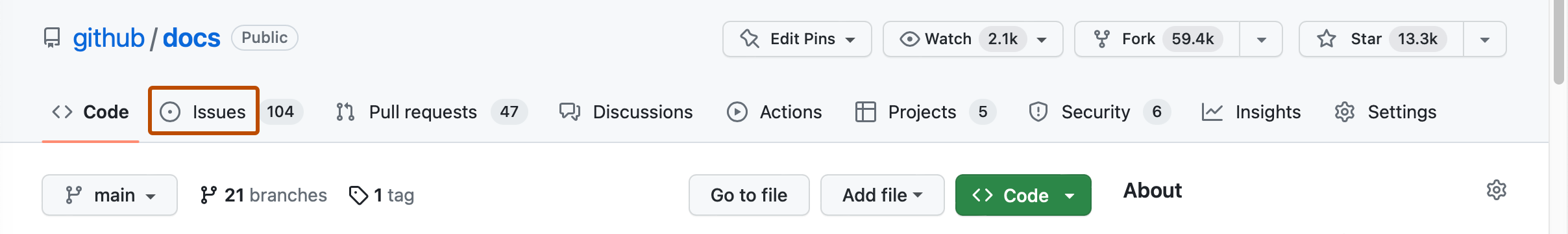Click the repository book icon beside github
1568x234 pixels.
[x=52, y=38]
